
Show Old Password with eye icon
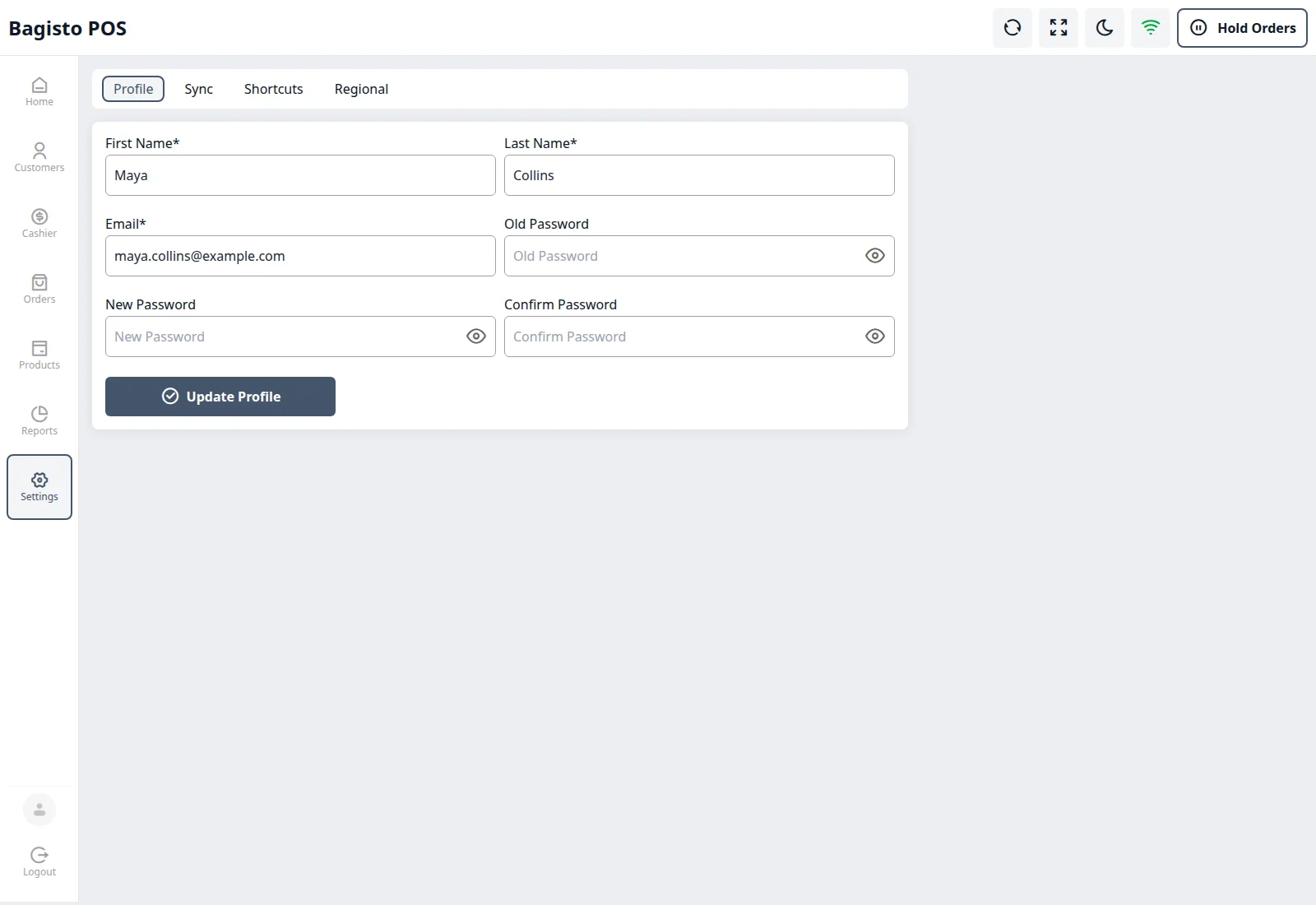[875, 256]
